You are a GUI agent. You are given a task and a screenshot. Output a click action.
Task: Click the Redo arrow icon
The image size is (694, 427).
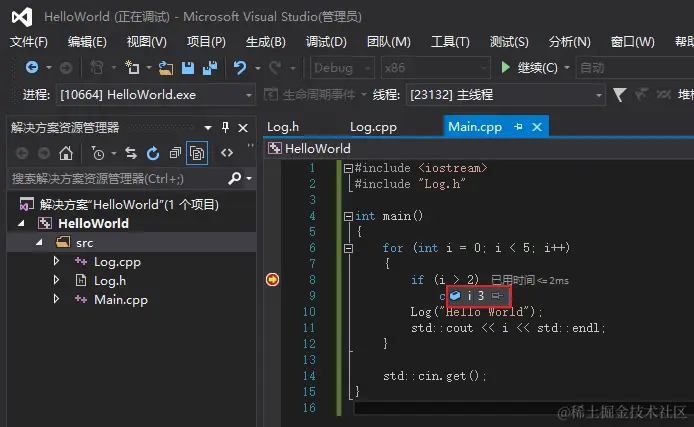point(275,68)
